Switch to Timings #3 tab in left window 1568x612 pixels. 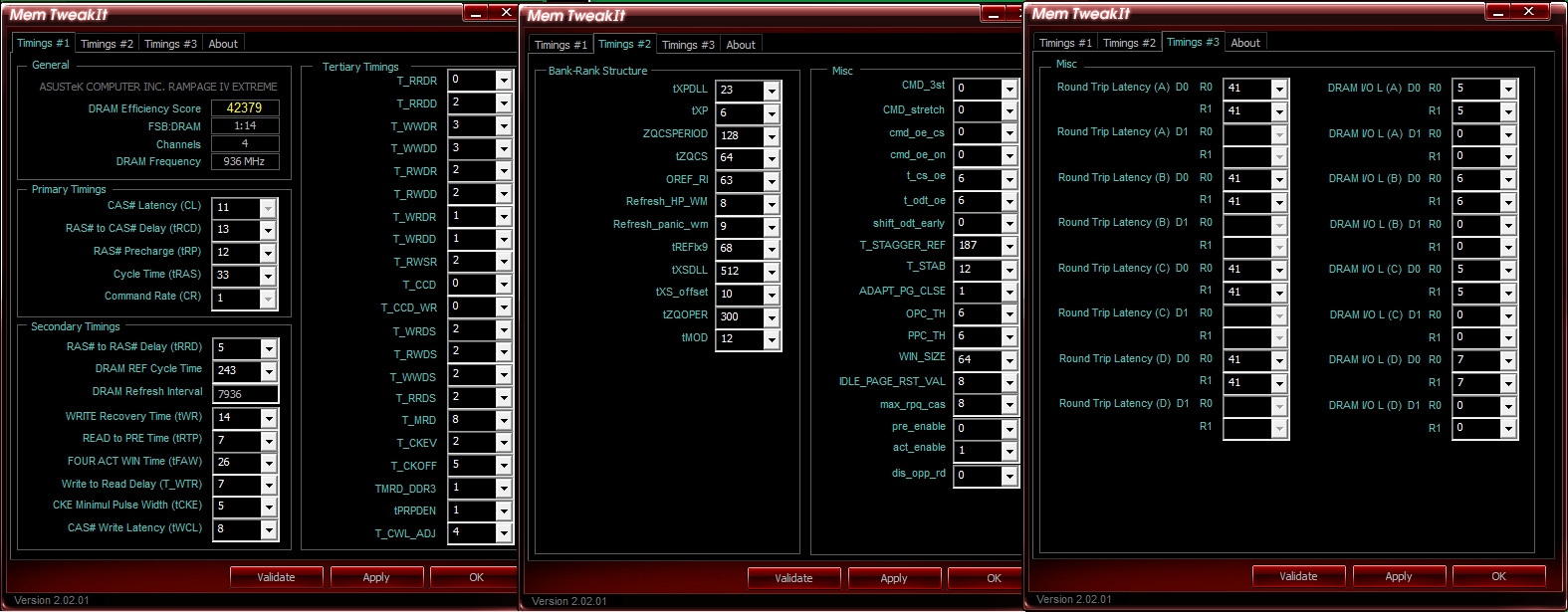coord(170,44)
